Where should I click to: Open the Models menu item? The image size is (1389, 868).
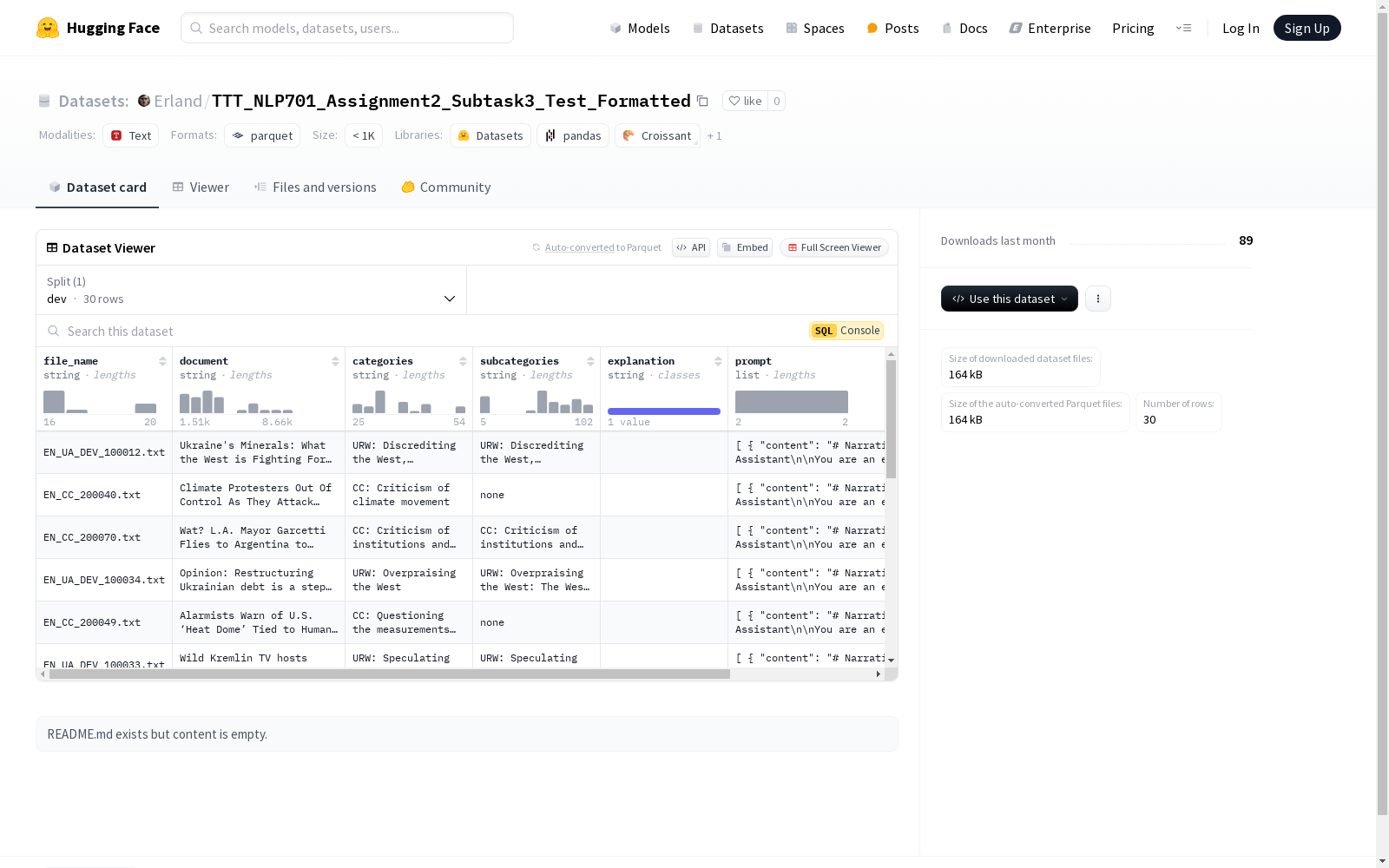pyautogui.click(x=640, y=28)
